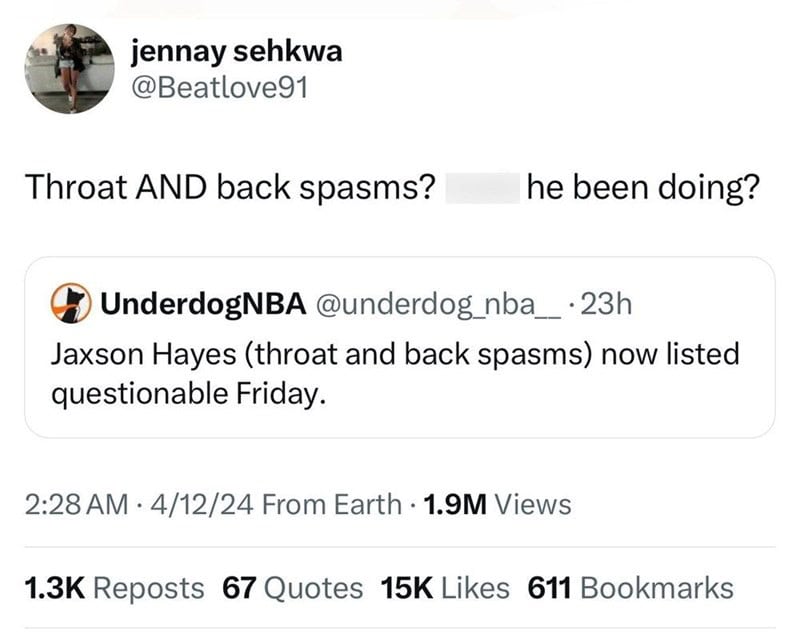
Task: Open the UnderdogNBA avatar icon
Action: (x=65, y=303)
